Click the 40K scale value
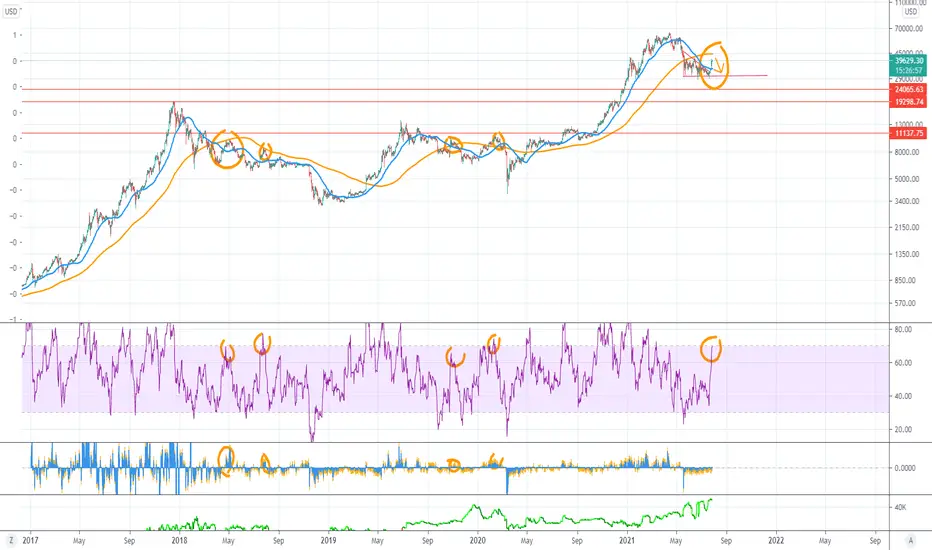Image resolution: width=932 pixels, height=550 pixels. pyautogui.click(x=900, y=507)
